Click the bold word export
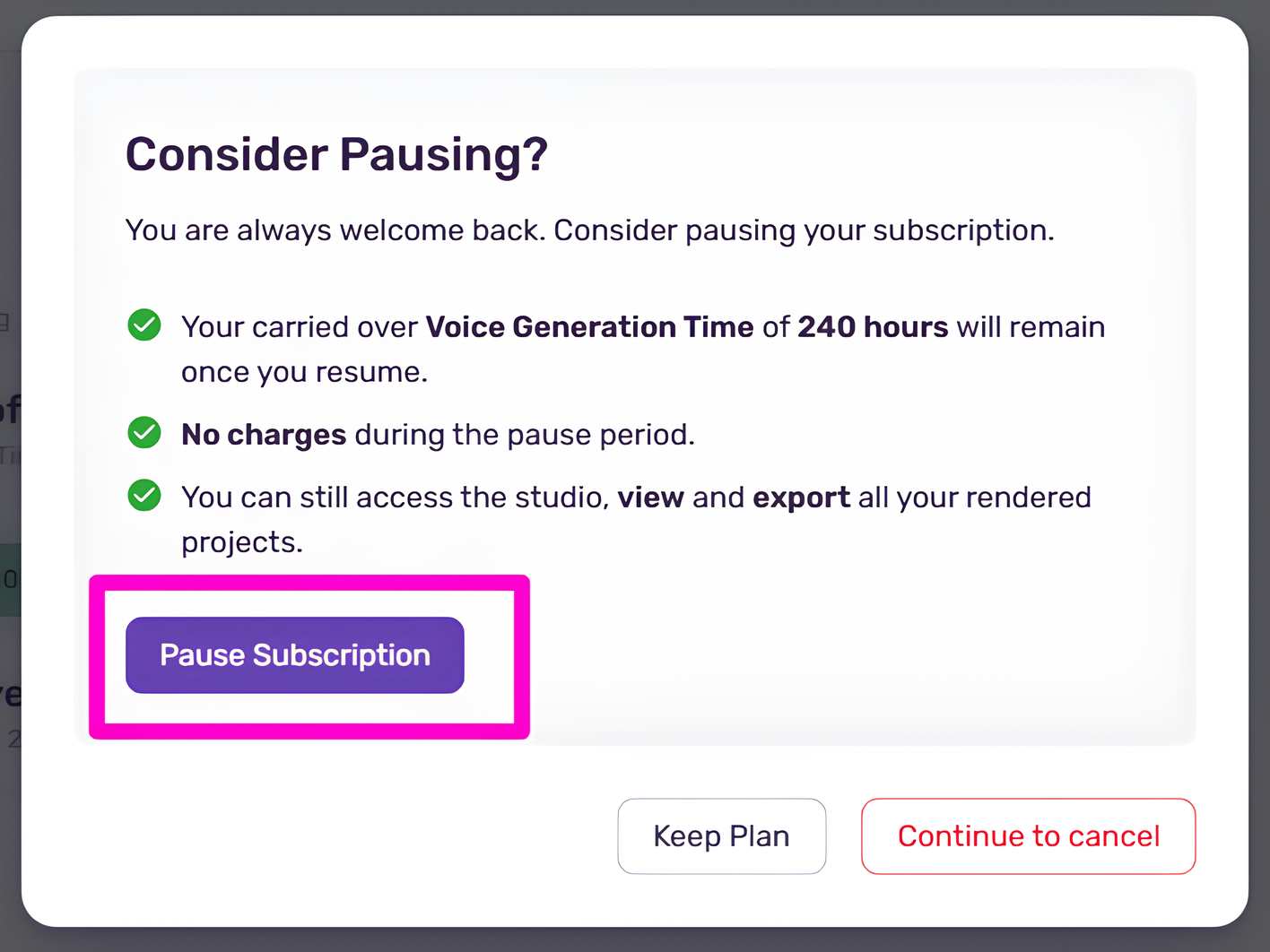The height and width of the screenshot is (952, 1270). (x=801, y=498)
